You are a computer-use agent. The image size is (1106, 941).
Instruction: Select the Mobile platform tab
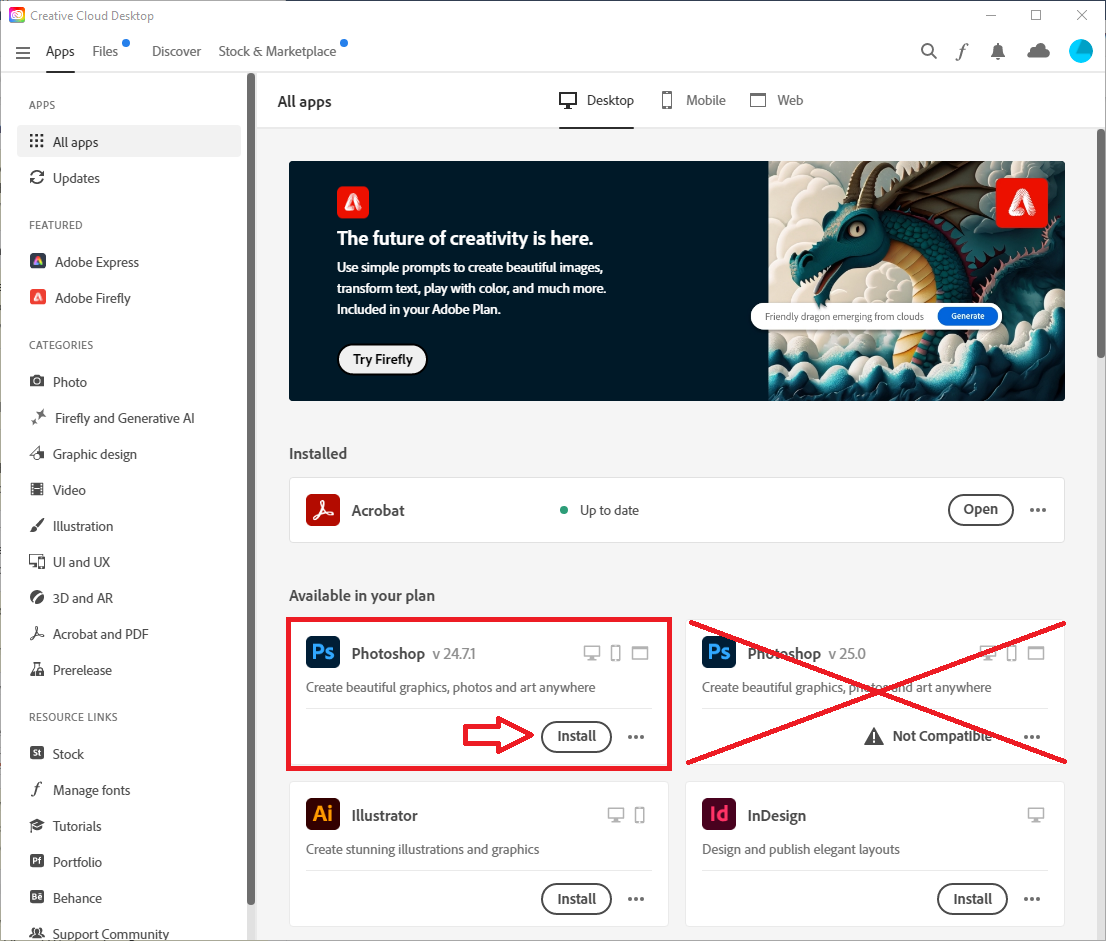694,100
